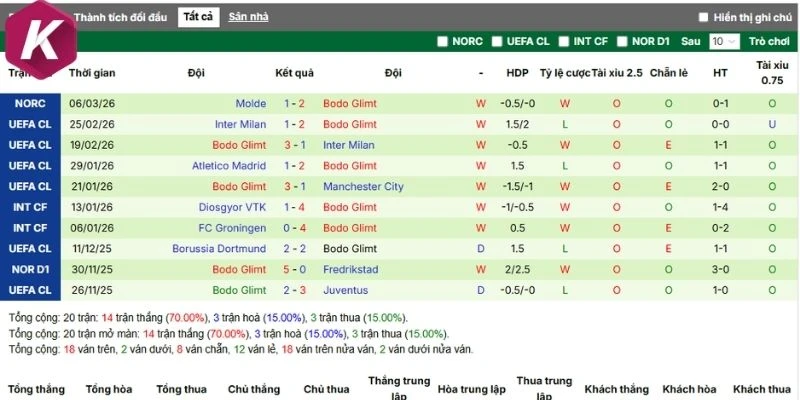Open the Diosgyor VTK team link
Viewport: 800px width, 400px height.
[234, 207]
